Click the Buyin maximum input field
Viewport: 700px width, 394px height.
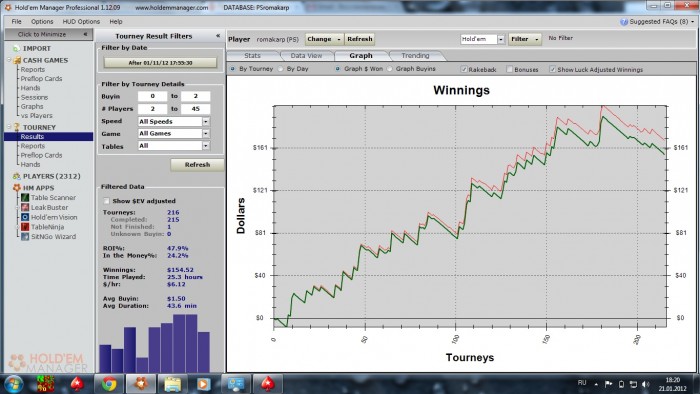click(x=196, y=96)
